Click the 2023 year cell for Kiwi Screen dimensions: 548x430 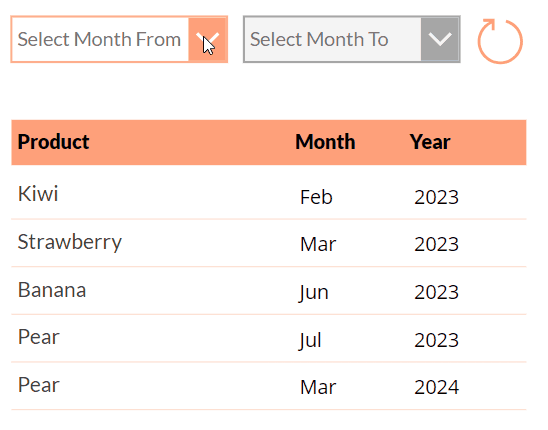point(437,197)
